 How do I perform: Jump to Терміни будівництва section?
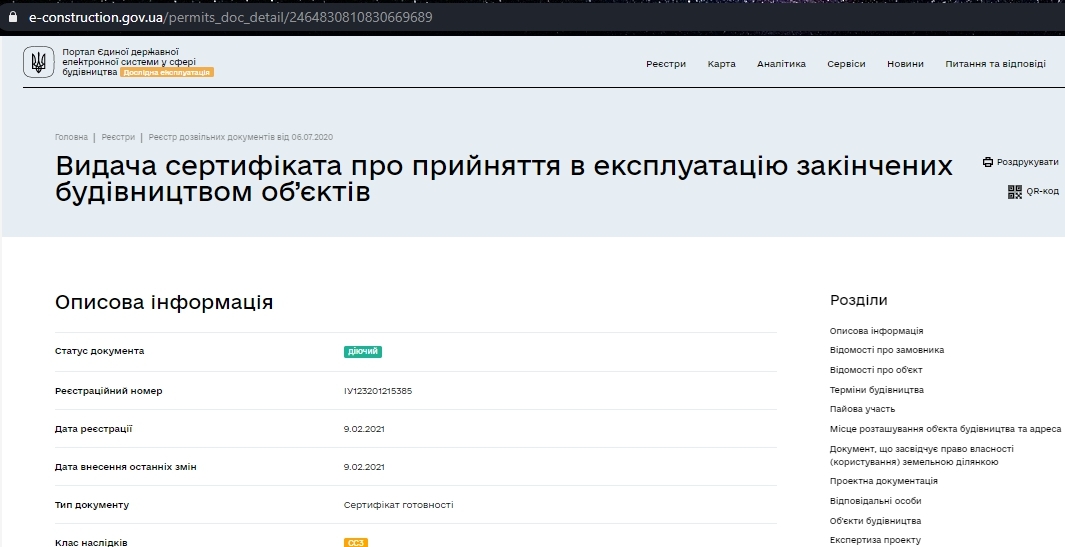pos(876,390)
